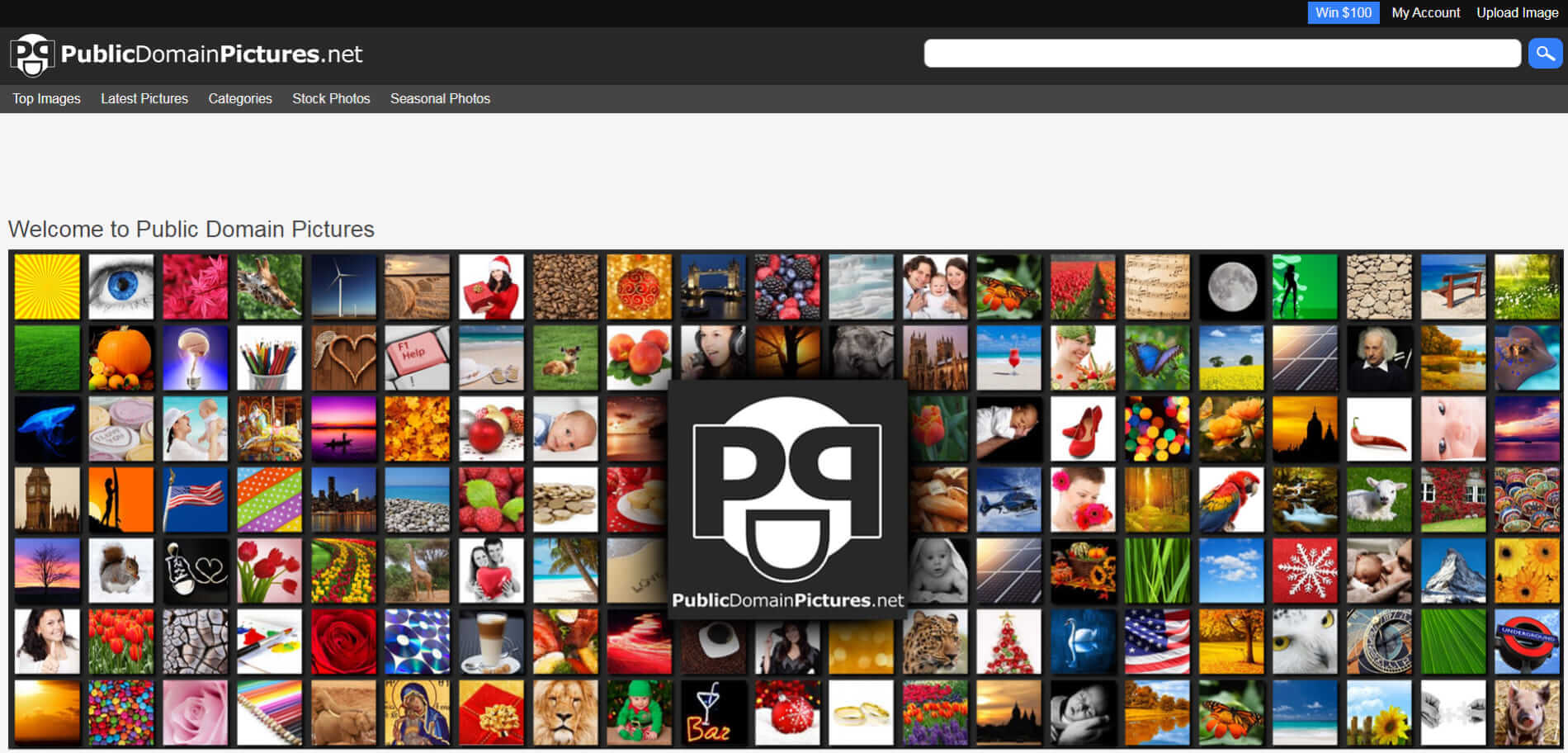Open the piglet thumbnail
This screenshot has width=1568, height=753.
point(1527,713)
